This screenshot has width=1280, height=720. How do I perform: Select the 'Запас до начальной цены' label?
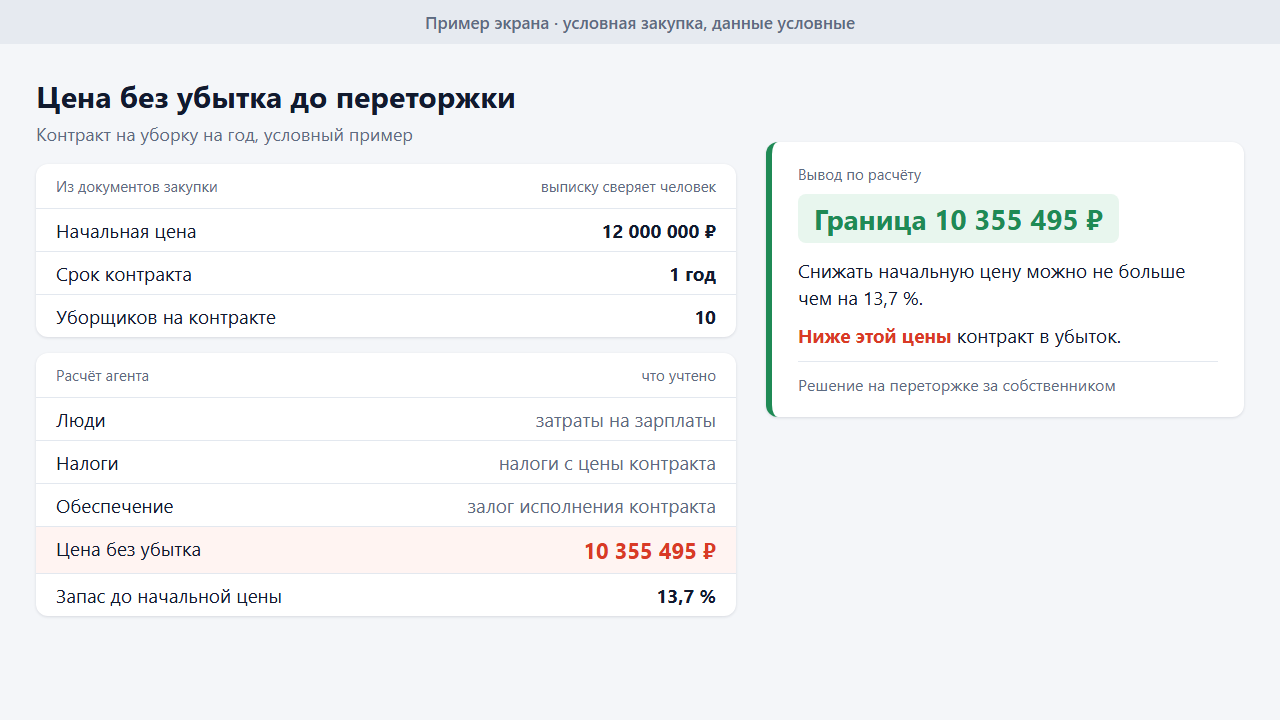coord(169,597)
